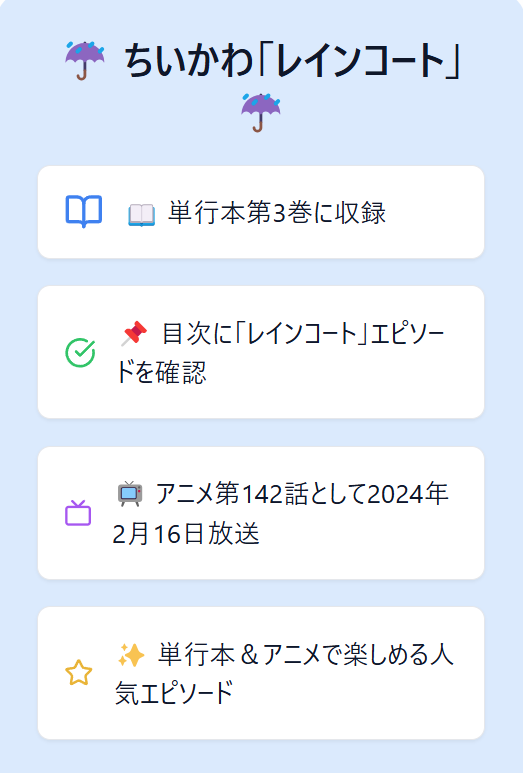Click the text ドを確認
The height and width of the screenshot is (773, 523).
click(160, 373)
